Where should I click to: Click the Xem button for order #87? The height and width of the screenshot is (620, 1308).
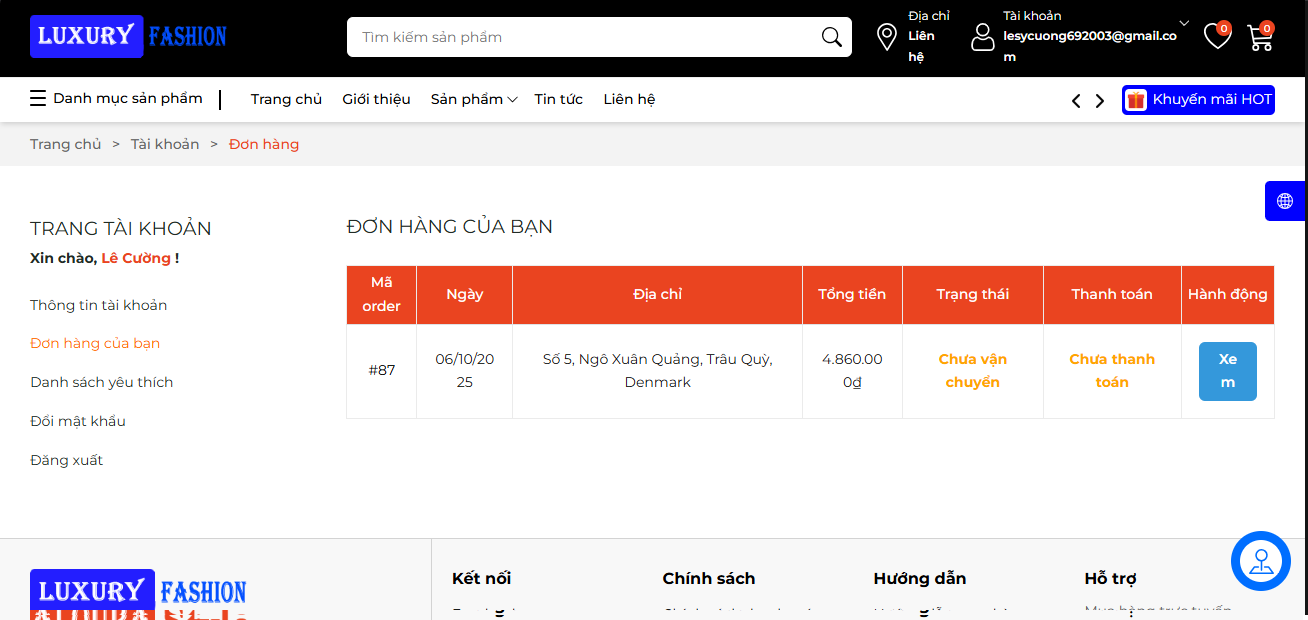(x=1227, y=371)
